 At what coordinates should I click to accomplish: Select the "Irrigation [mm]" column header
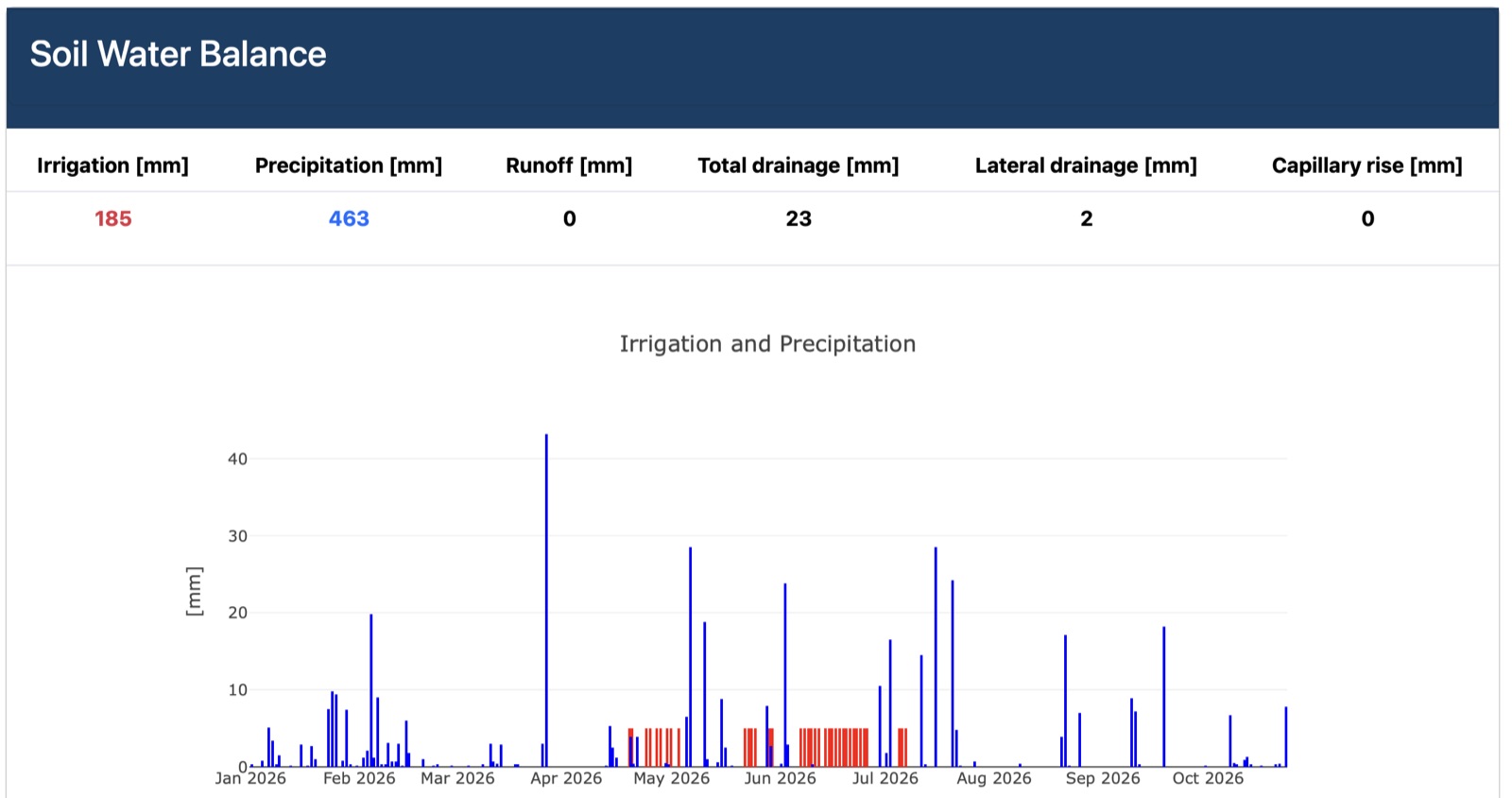point(112,165)
